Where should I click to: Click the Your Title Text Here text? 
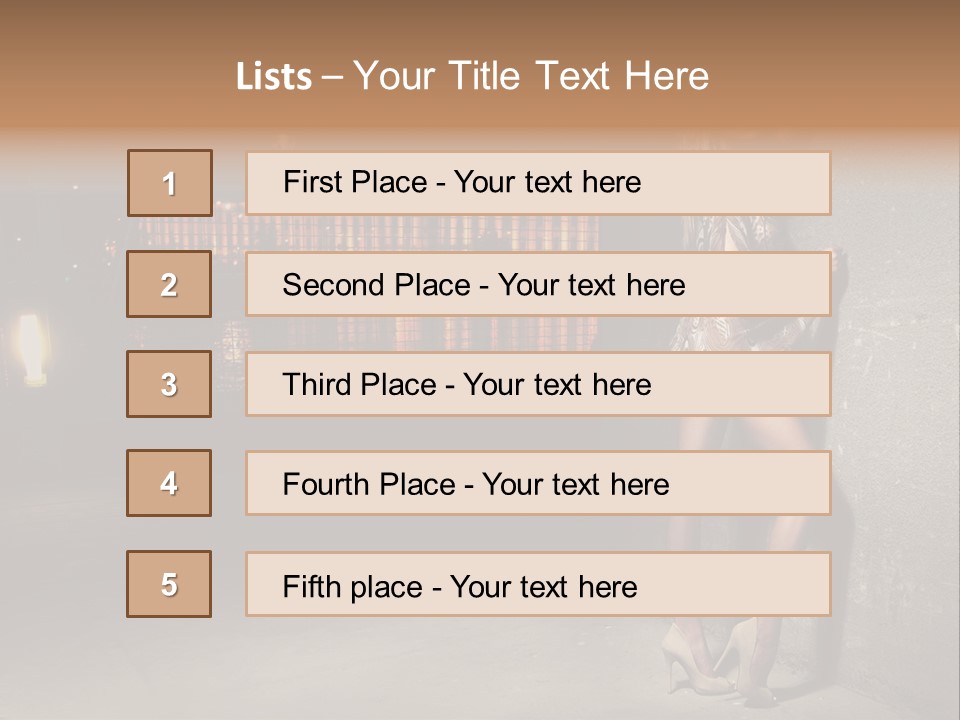tap(531, 77)
